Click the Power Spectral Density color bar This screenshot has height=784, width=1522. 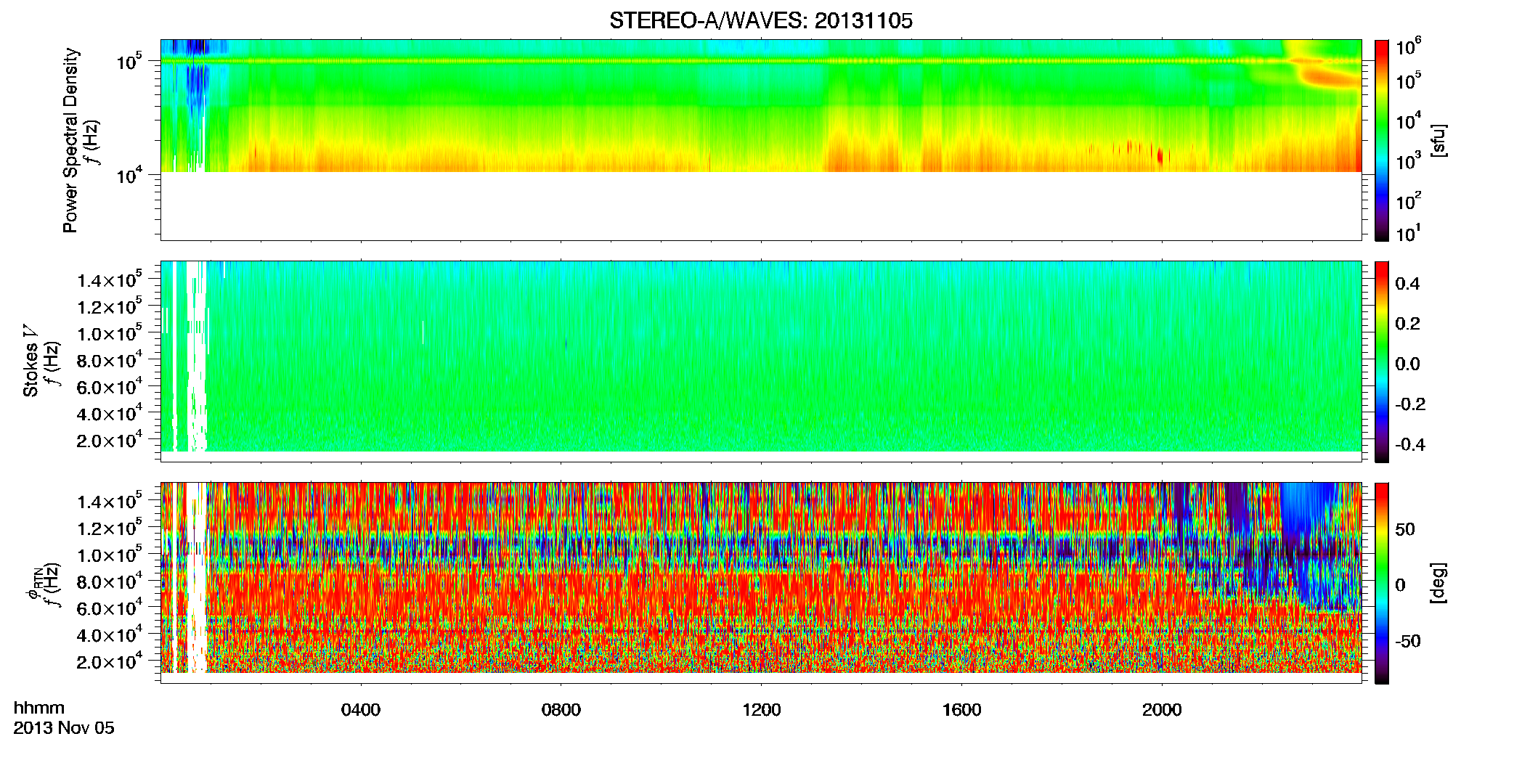[1382, 140]
